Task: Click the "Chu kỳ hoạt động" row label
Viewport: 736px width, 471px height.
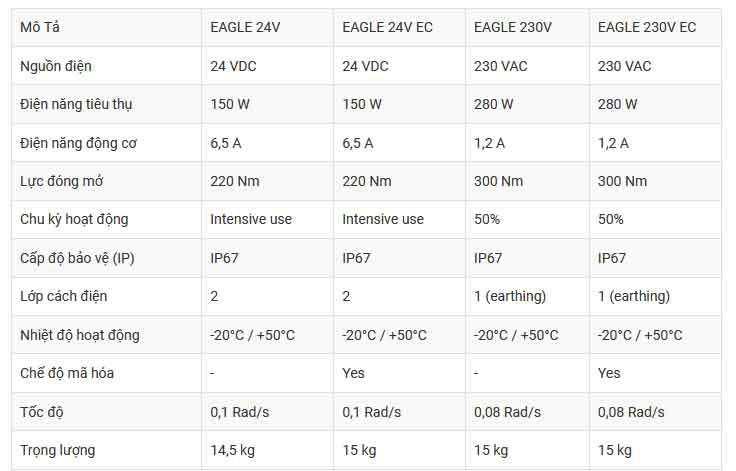Action: tap(74, 219)
